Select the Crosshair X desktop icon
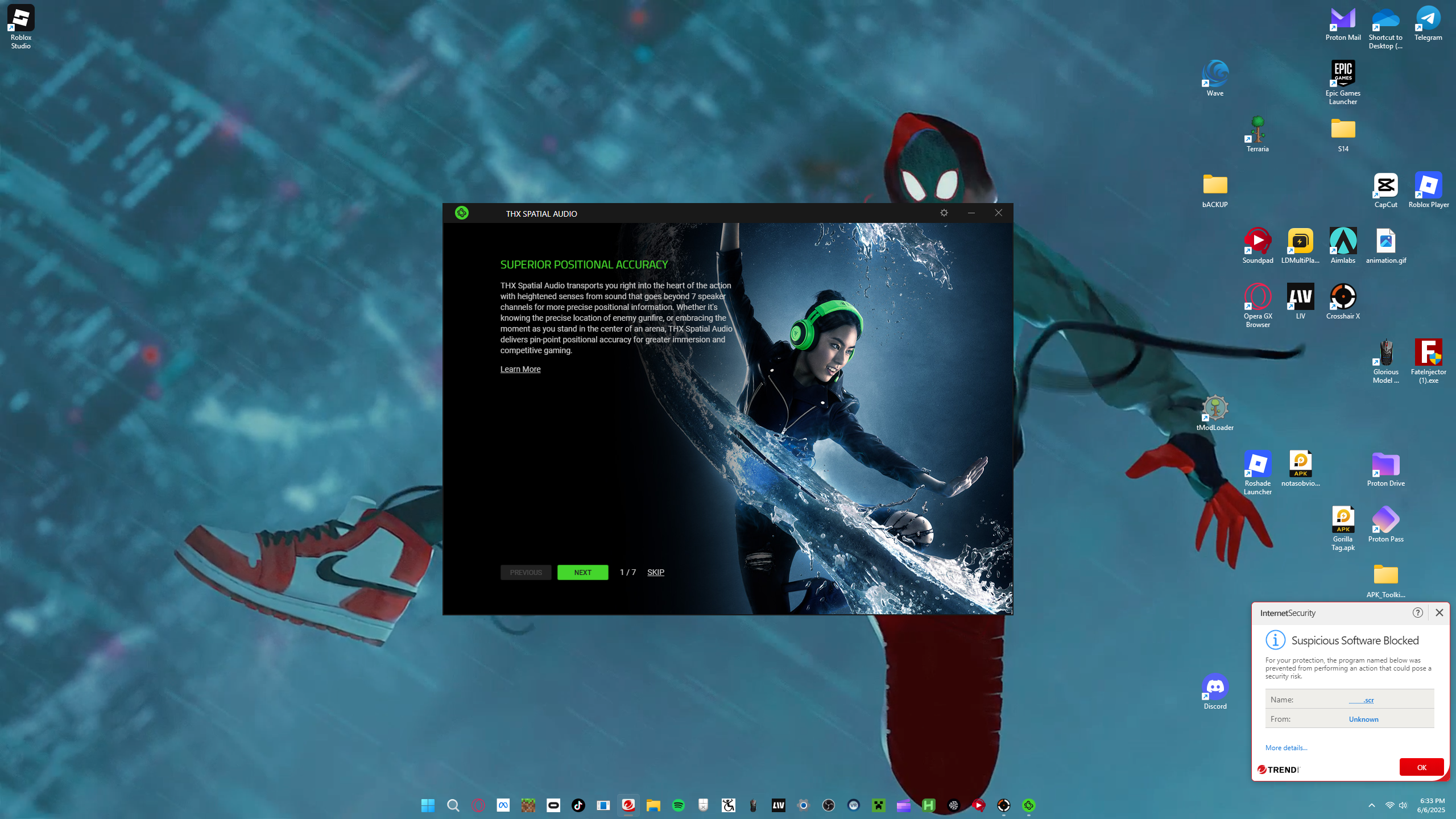 click(x=1343, y=301)
